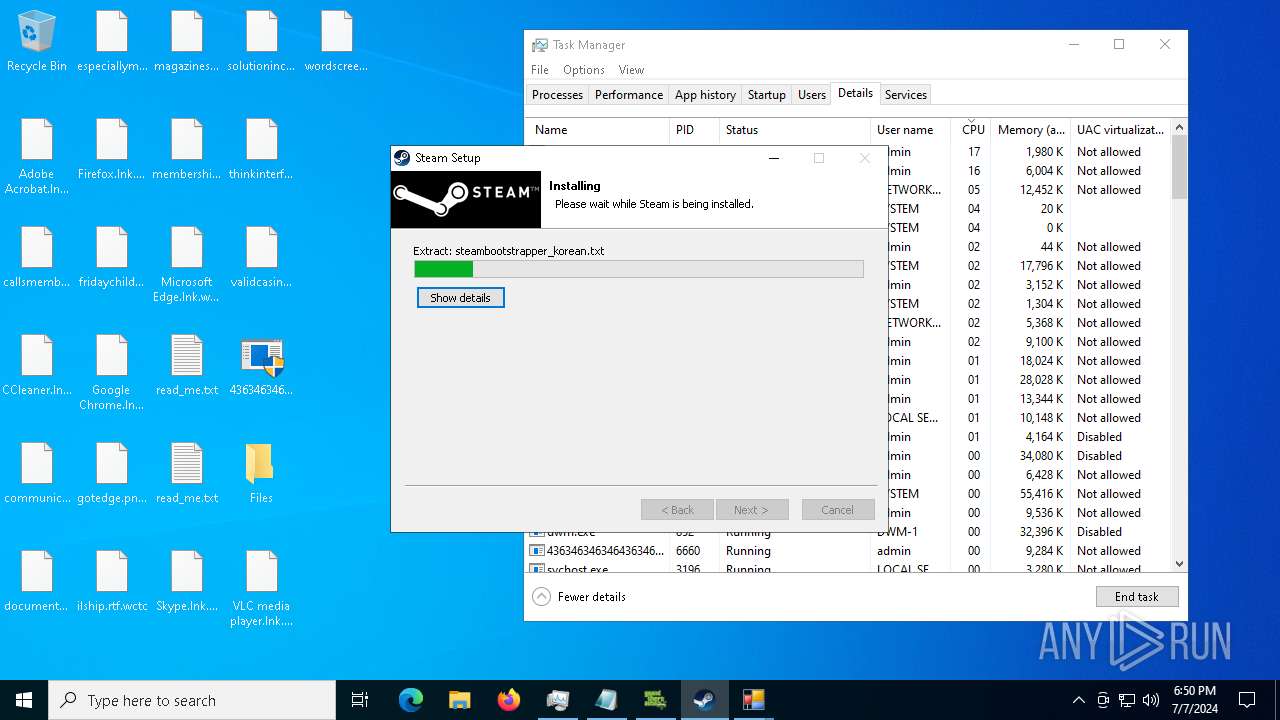
Task: Switch to the Performance tab
Action: point(629,95)
